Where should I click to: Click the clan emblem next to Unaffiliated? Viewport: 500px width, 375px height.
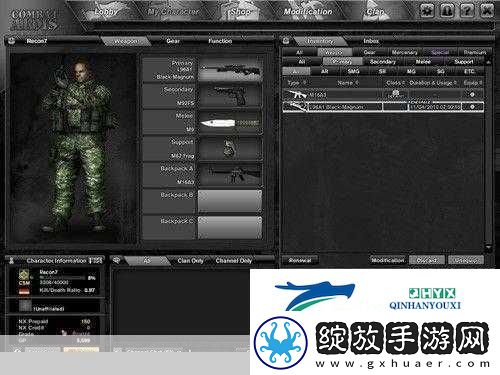(x=25, y=306)
